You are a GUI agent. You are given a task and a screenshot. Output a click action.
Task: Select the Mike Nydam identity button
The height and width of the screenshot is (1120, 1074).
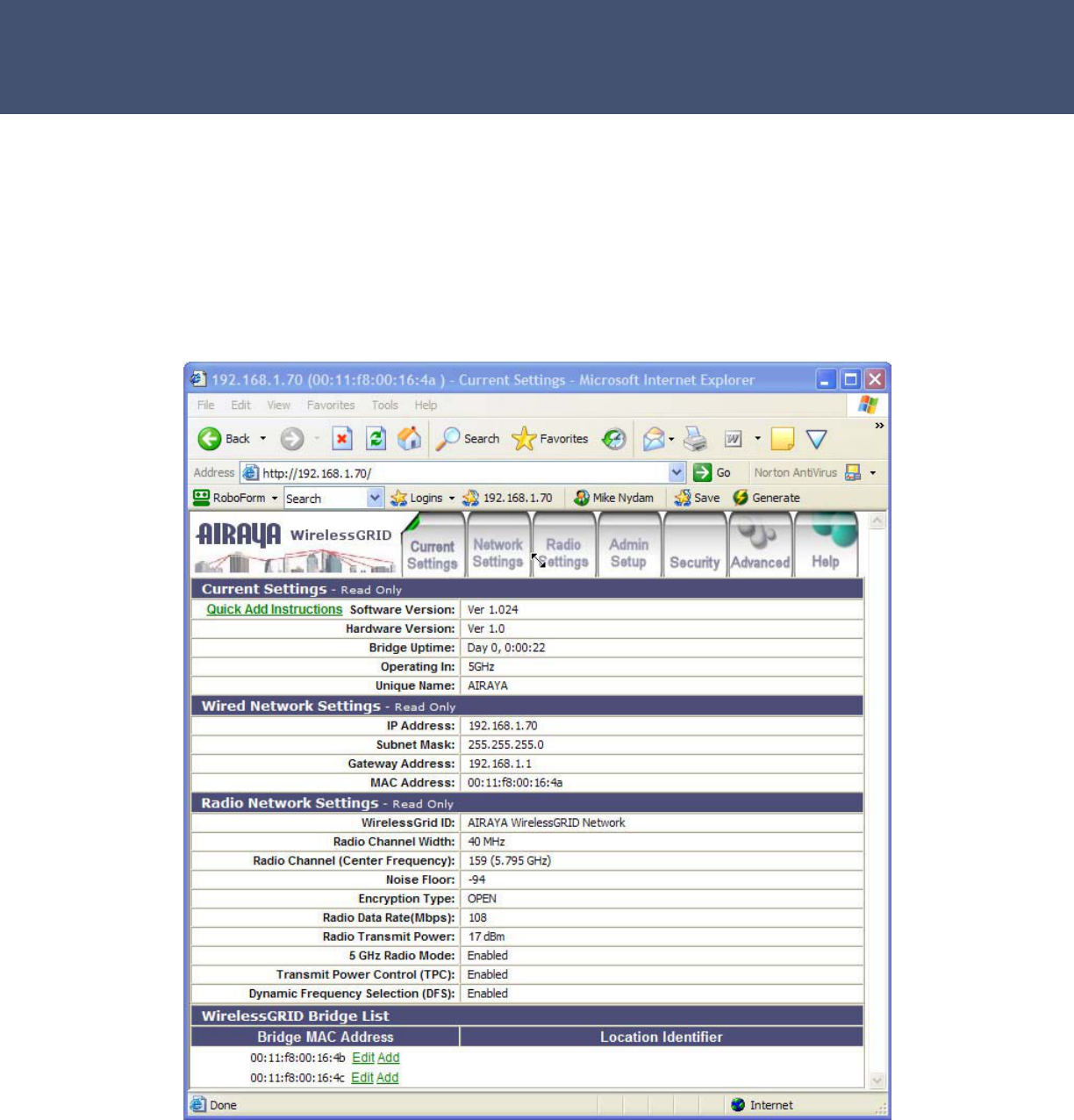point(614,498)
